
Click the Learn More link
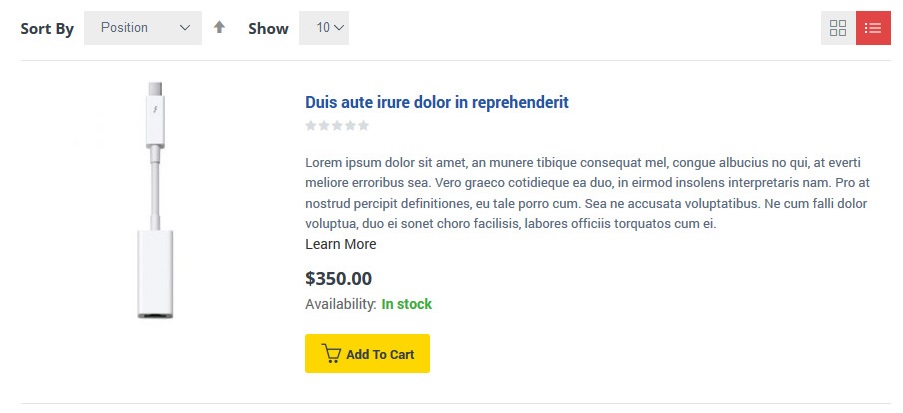pyautogui.click(x=340, y=244)
